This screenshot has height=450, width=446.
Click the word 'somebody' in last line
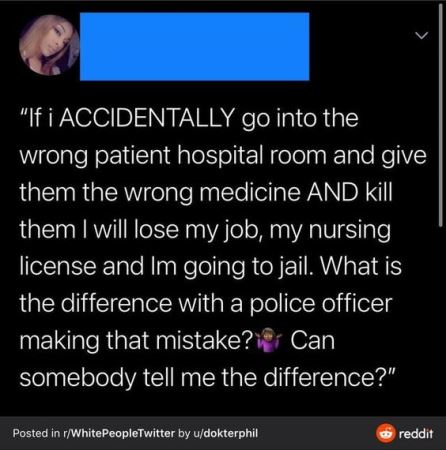78,379
